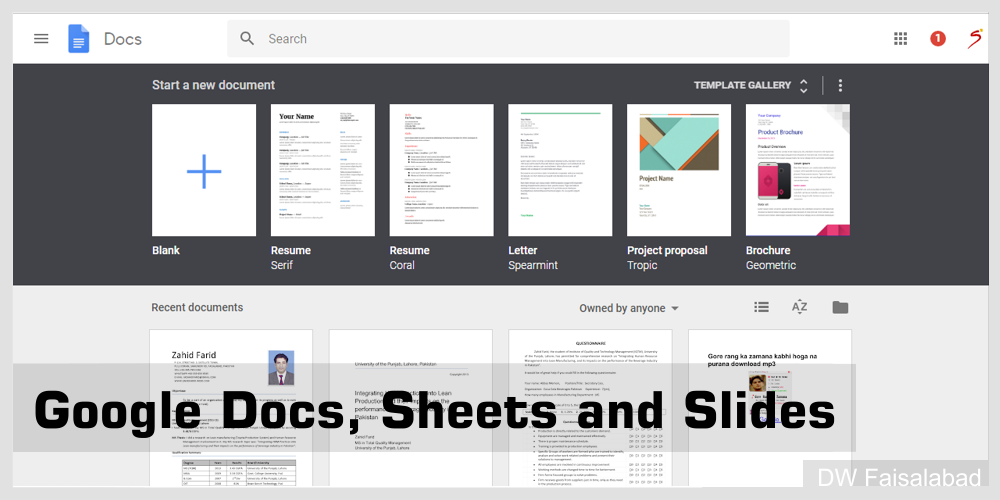Viewport: 1000px width, 500px height.
Task: Open the file picker folder icon
Action: pyautogui.click(x=840, y=307)
